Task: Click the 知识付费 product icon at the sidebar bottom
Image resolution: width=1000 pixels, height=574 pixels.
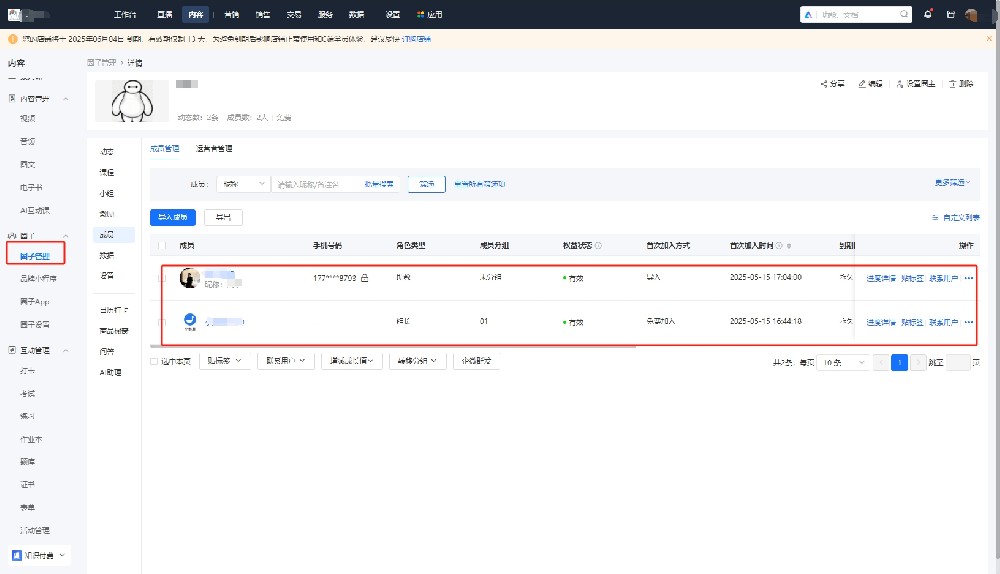Action: coord(17,556)
